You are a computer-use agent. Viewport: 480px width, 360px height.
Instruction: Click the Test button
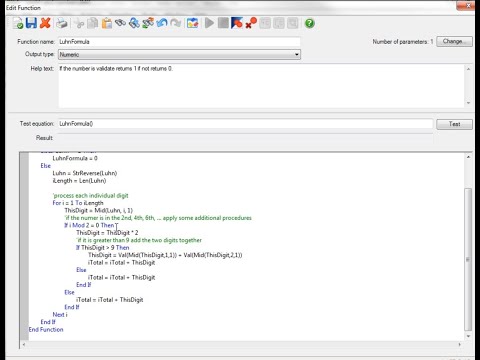point(454,124)
